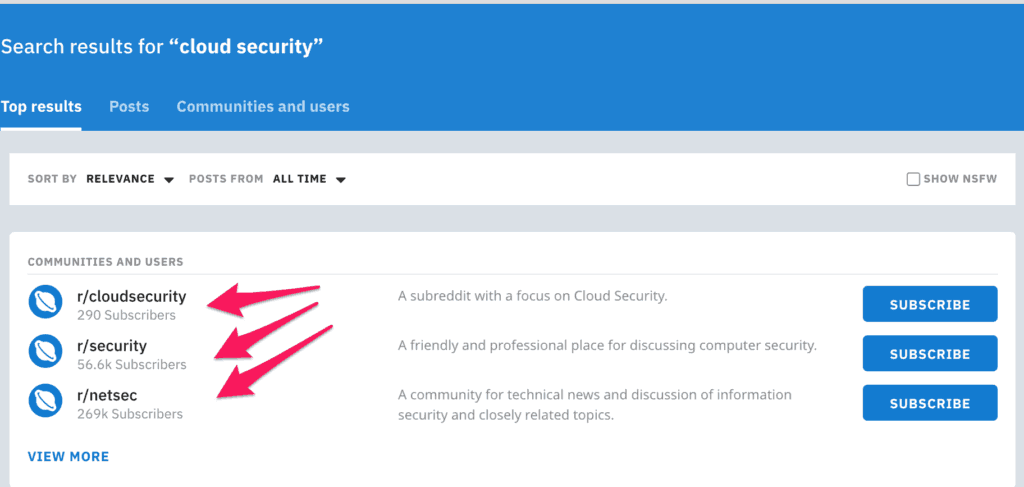Click the 'focus on Cloud Security' description

(532, 296)
